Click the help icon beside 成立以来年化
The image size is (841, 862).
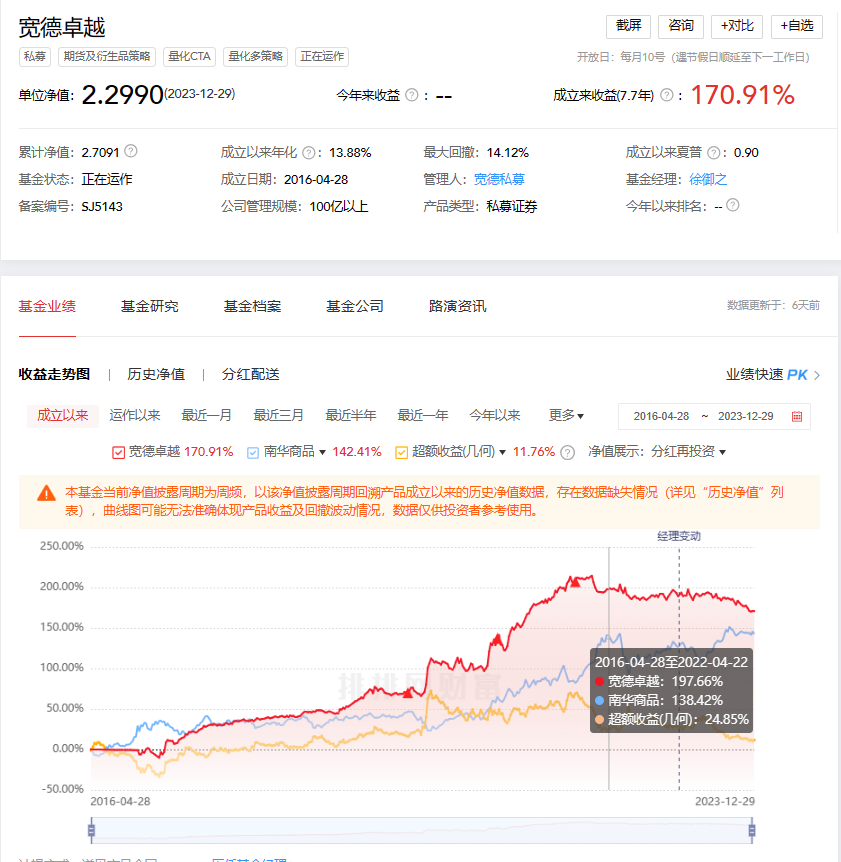click(309, 152)
